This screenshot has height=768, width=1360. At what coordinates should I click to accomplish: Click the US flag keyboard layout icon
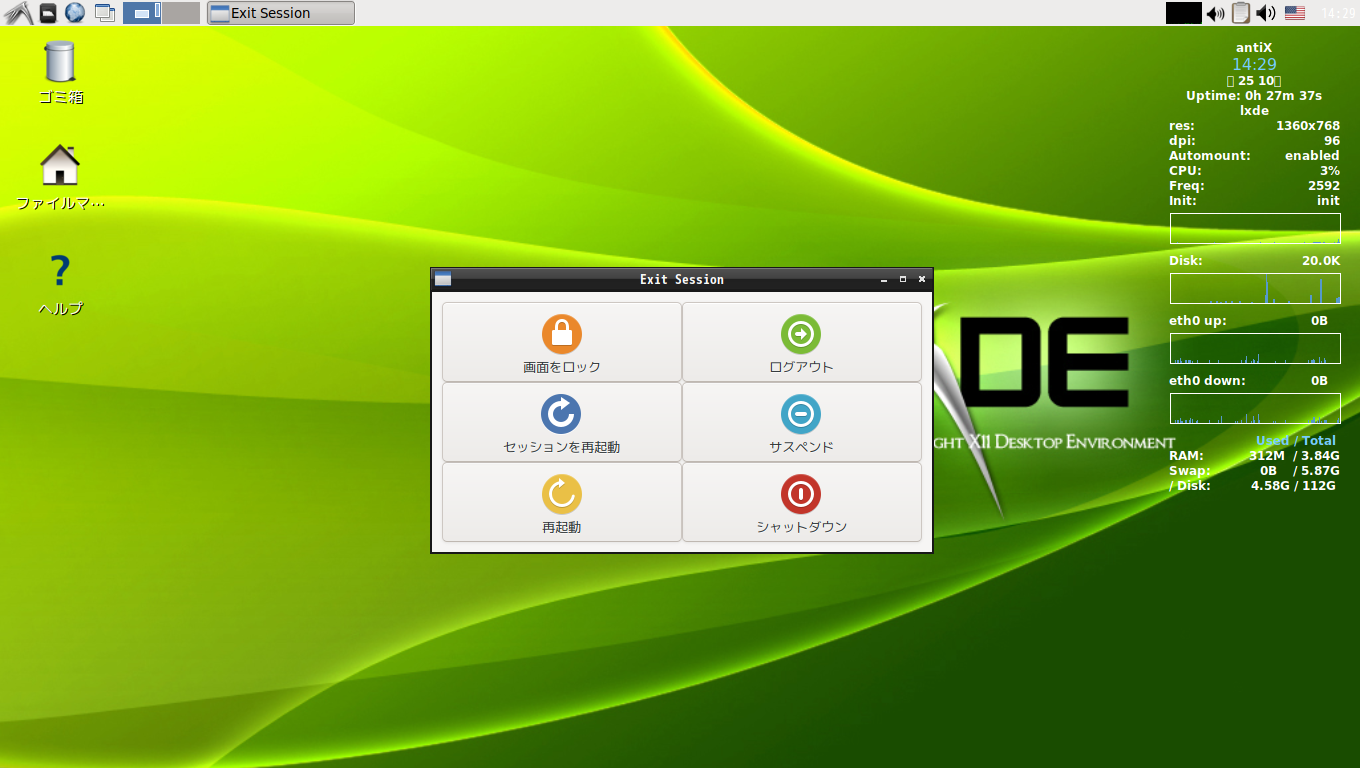click(1295, 13)
